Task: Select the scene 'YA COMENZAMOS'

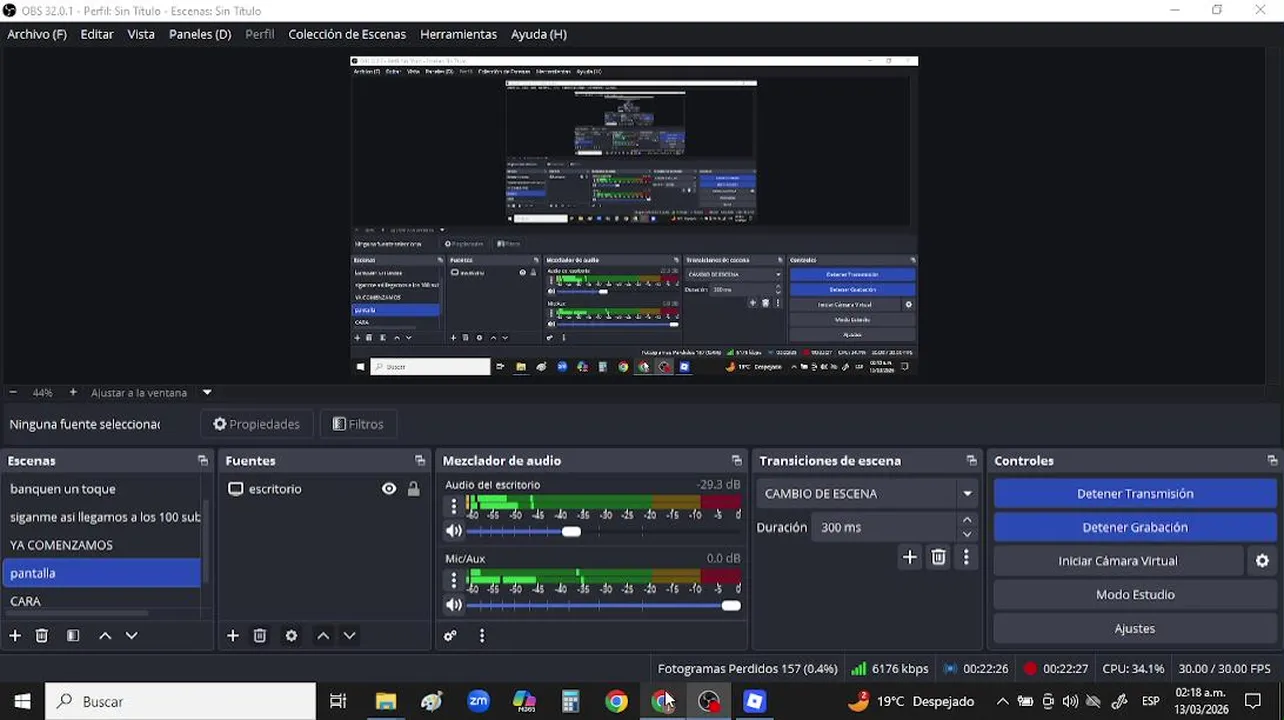Action: [102, 545]
